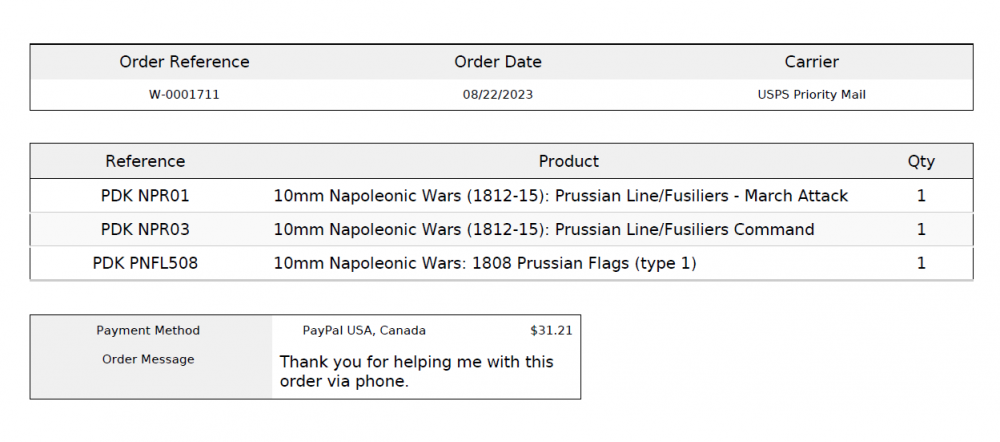Click the Qty column header

(921, 161)
